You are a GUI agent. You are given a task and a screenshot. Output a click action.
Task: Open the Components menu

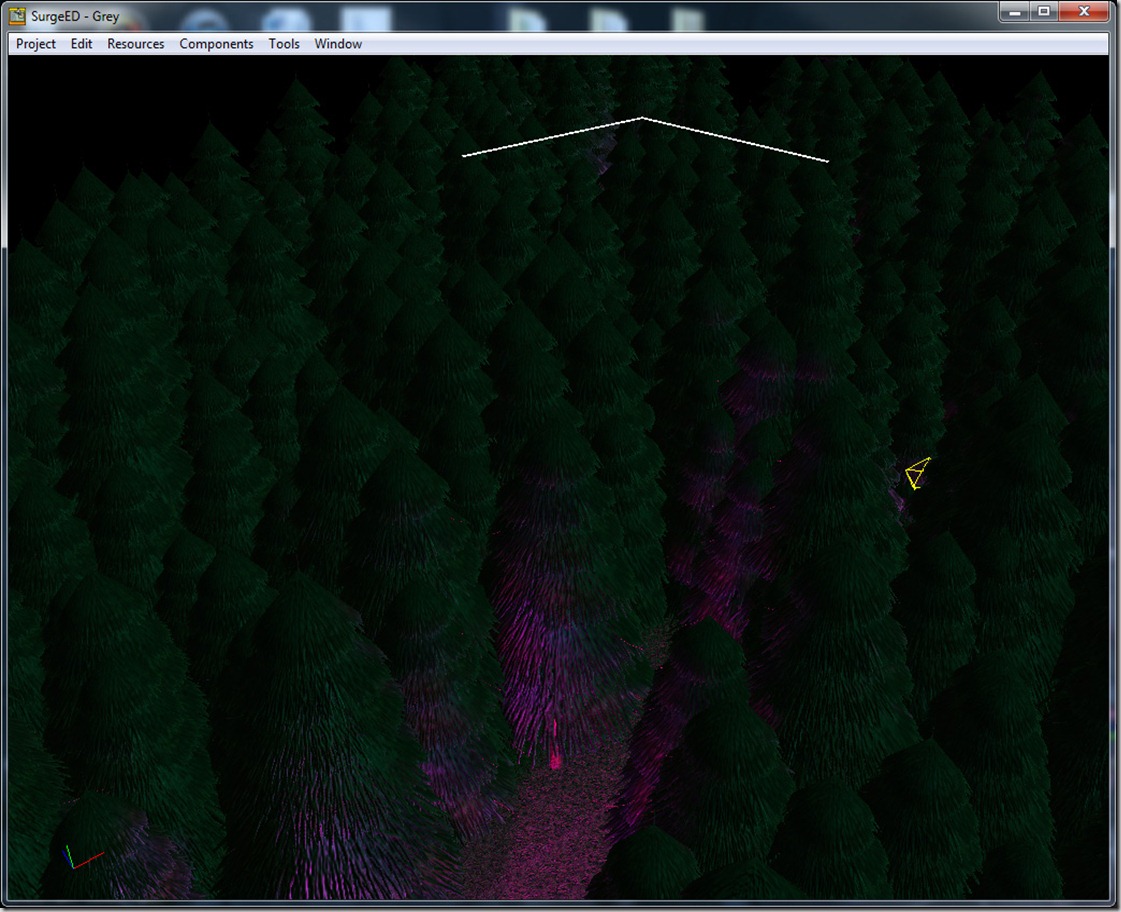point(217,44)
